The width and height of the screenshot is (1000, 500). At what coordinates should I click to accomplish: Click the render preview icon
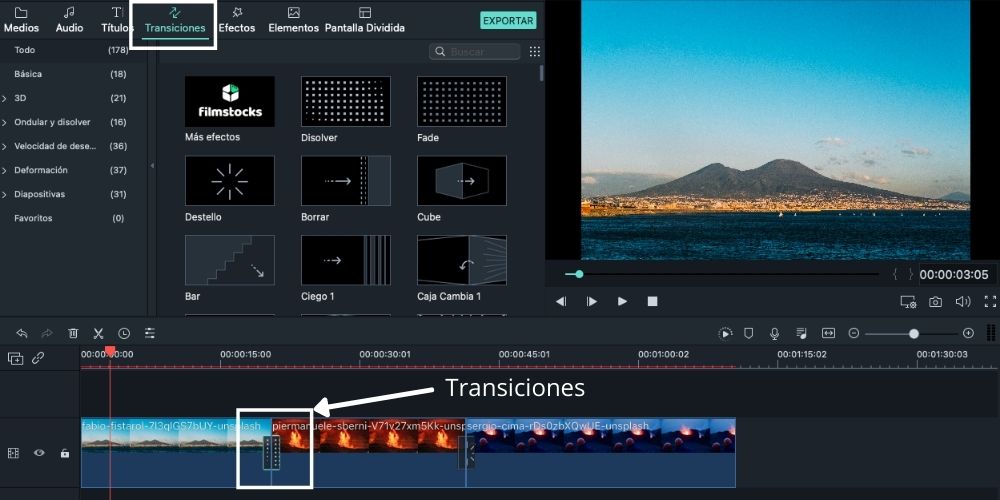pyautogui.click(x=725, y=333)
